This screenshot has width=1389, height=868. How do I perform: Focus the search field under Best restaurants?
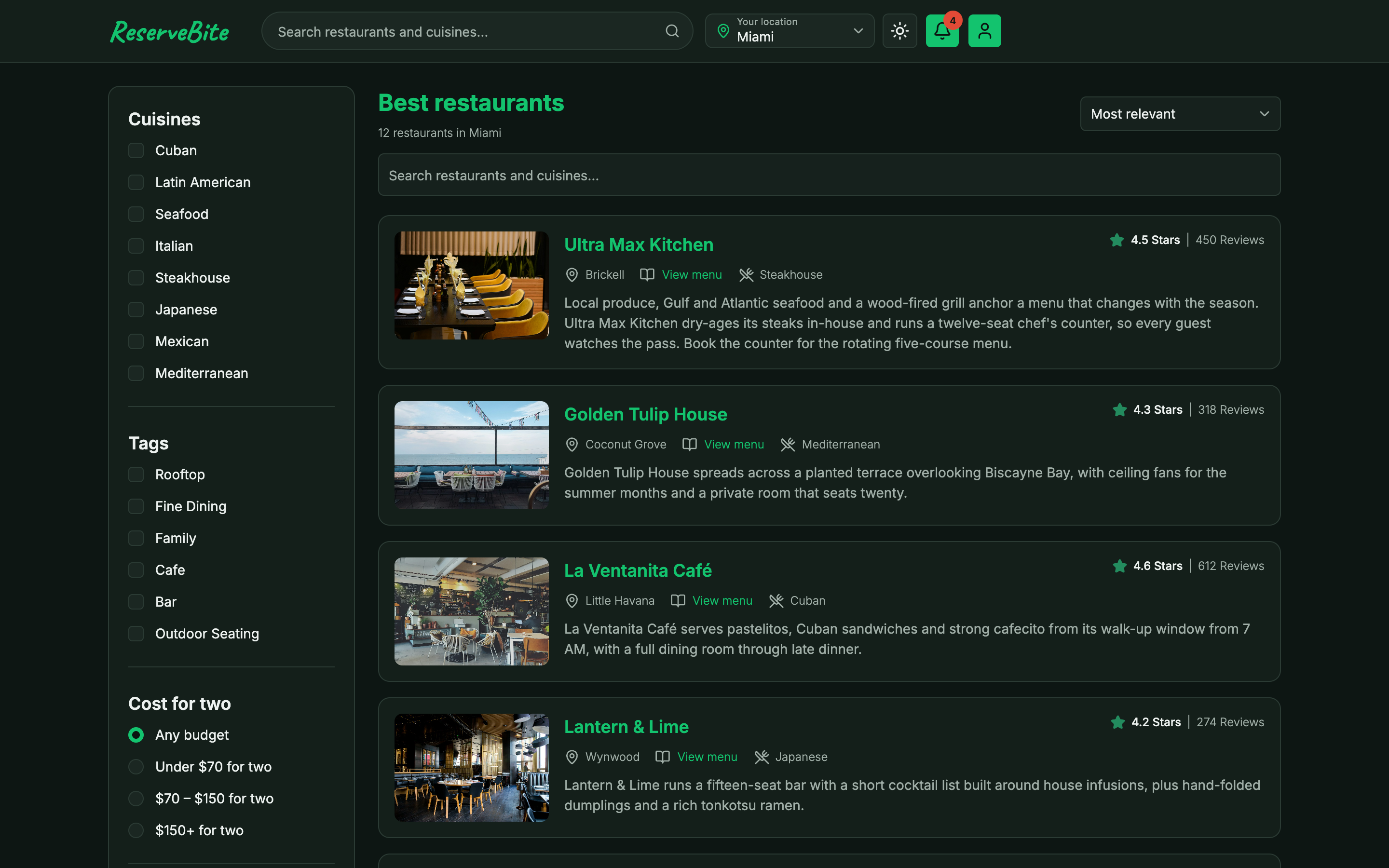[x=829, y=175]
